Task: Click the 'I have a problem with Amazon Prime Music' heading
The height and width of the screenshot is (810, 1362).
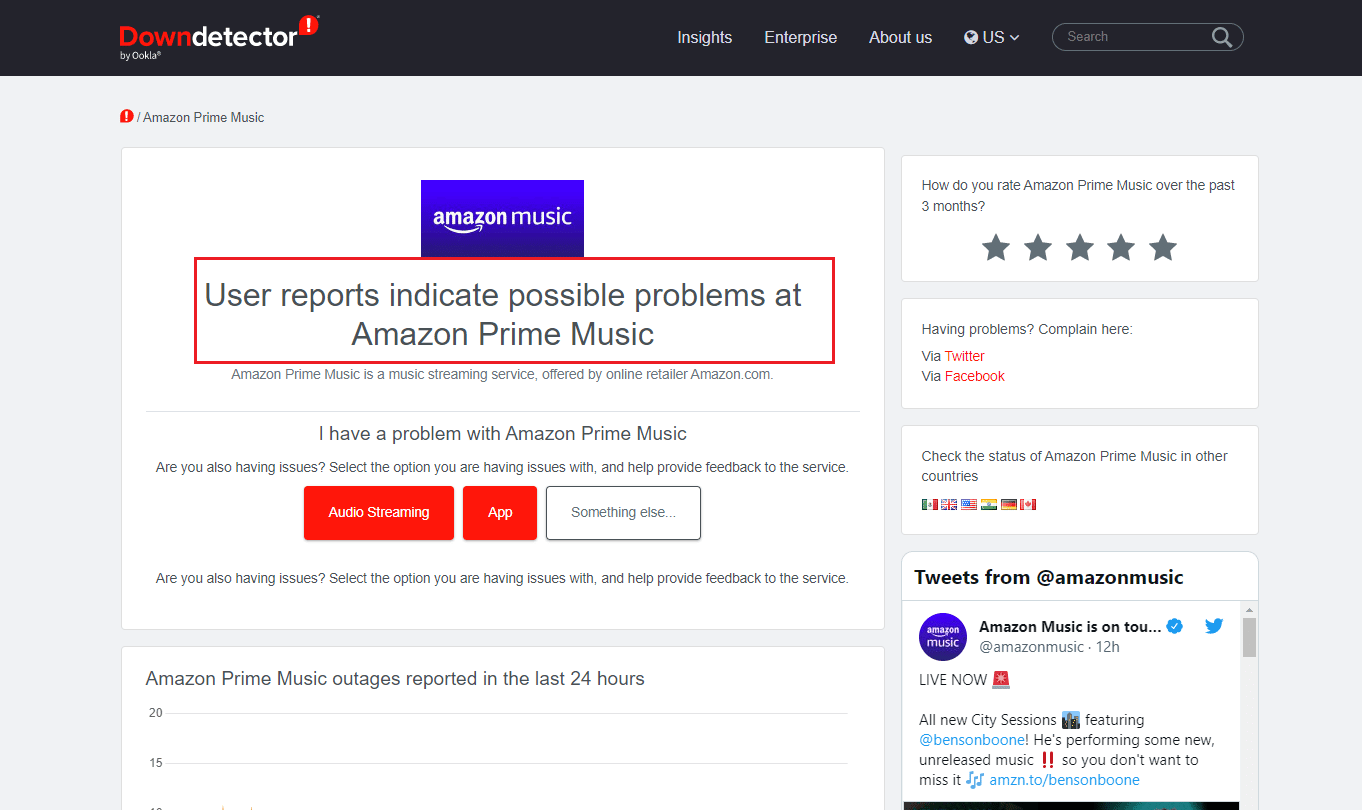Action: tap(503, 434)
